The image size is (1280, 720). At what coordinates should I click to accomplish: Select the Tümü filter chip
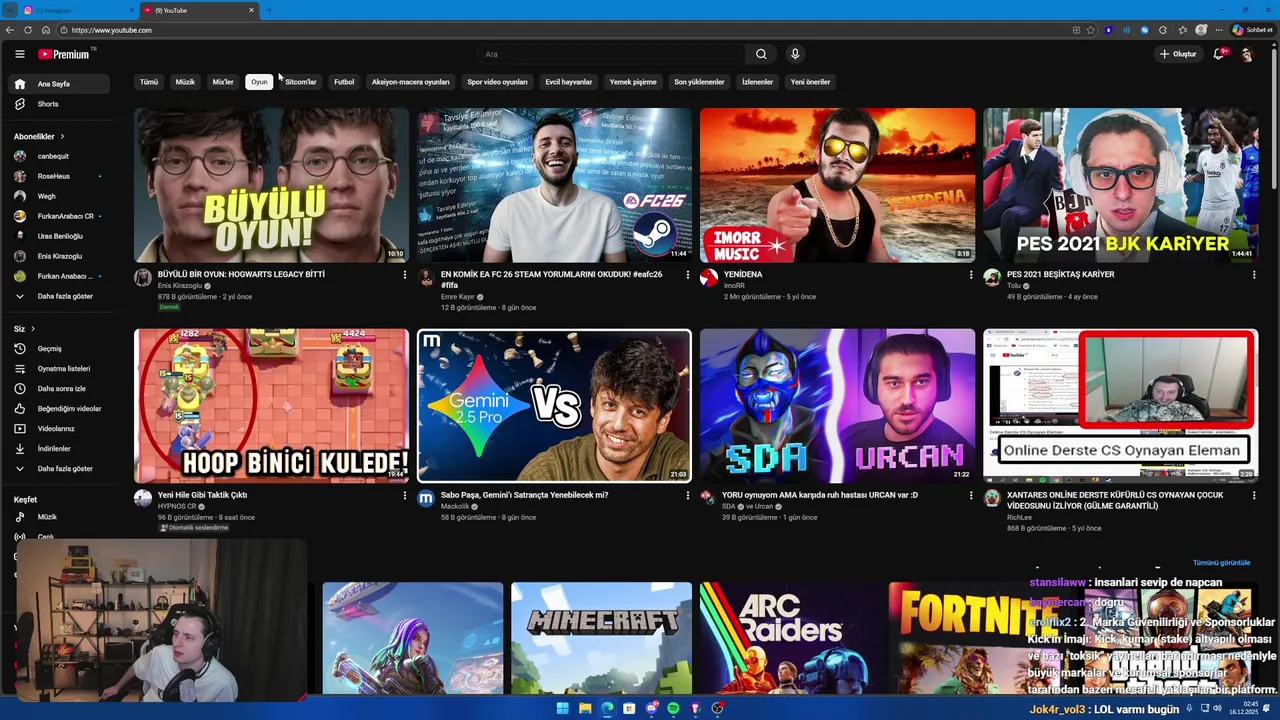149,82
